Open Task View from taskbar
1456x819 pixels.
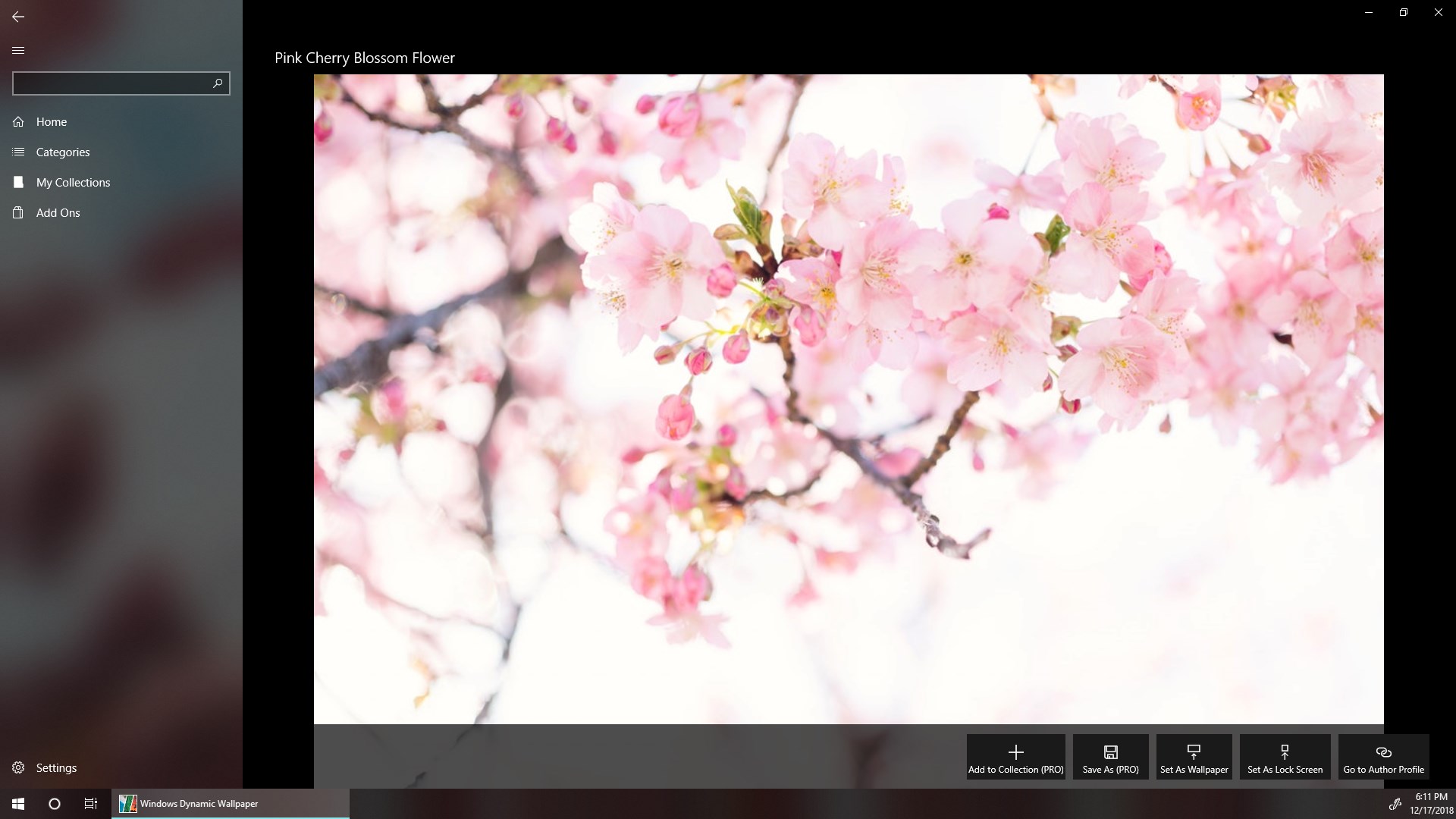[90, 803]
